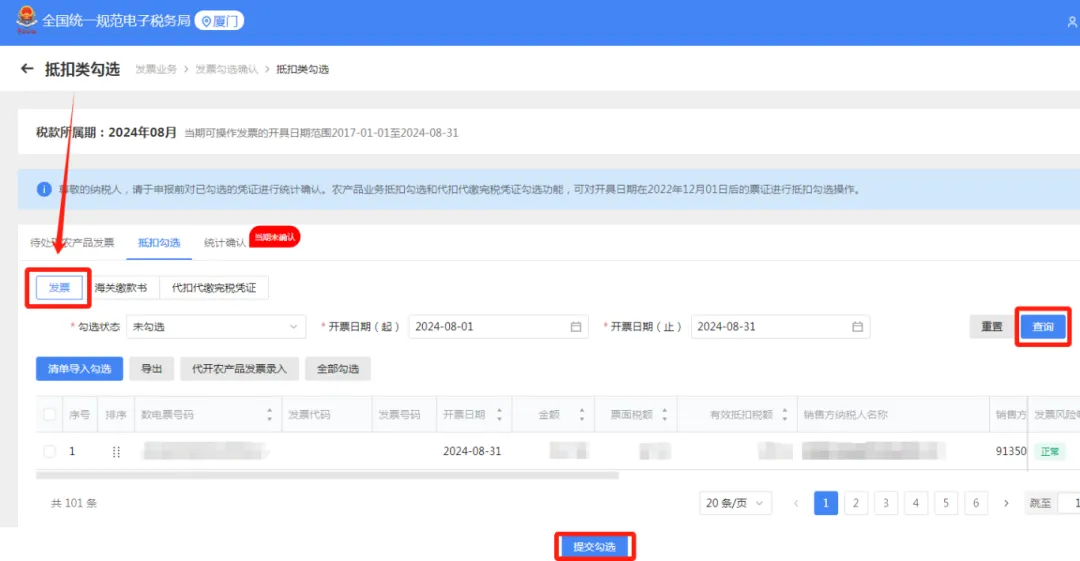Sort by 开票日期 column arrows

tap(499, 415)
